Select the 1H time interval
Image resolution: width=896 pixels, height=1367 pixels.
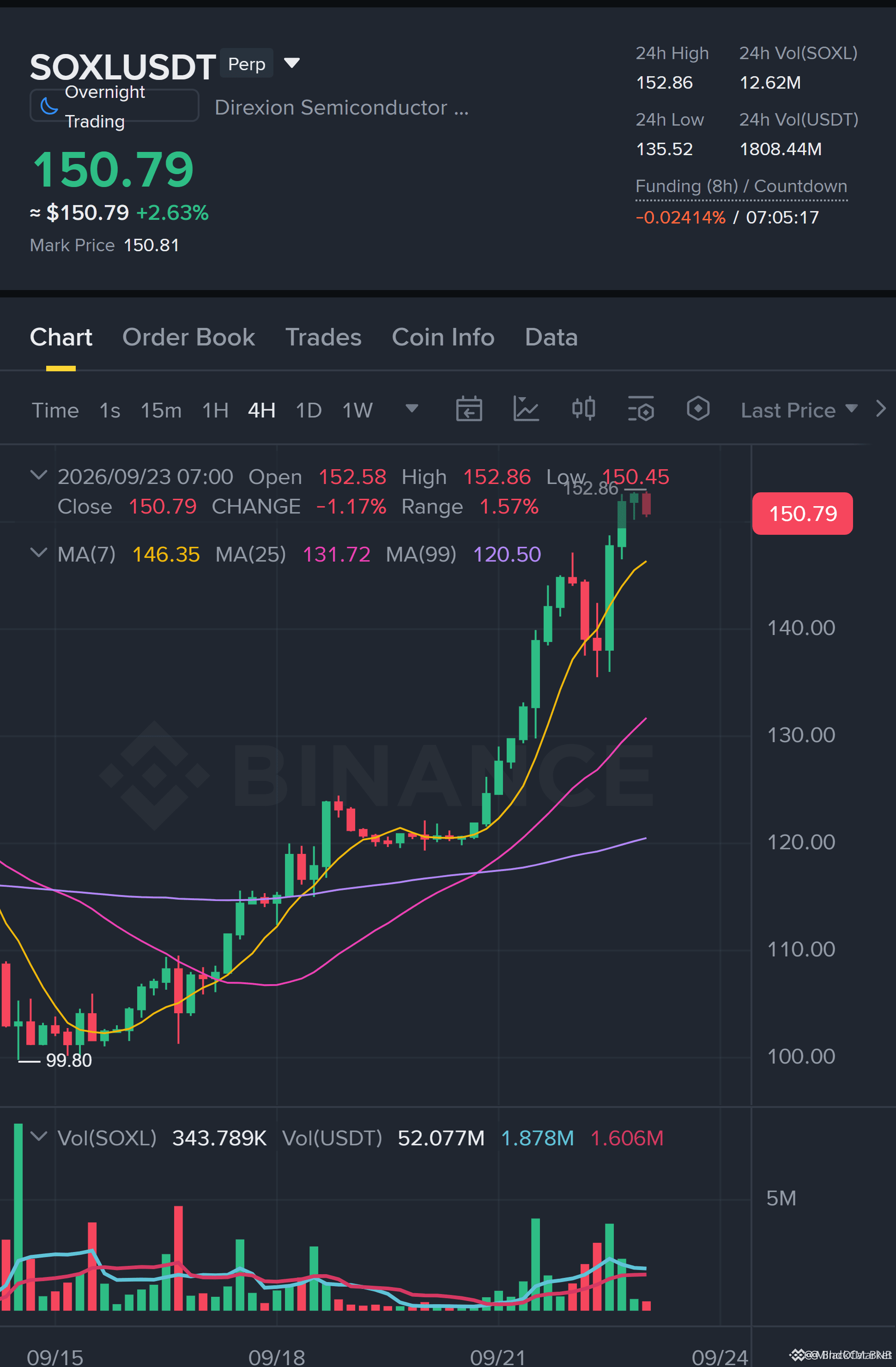click(x=215, y=411)
